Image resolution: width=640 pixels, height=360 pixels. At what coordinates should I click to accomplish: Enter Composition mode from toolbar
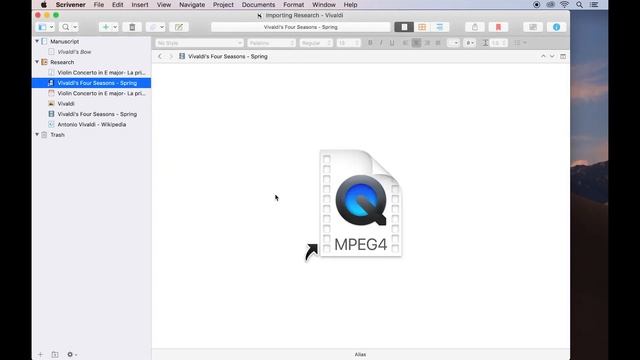pos(533,27)
